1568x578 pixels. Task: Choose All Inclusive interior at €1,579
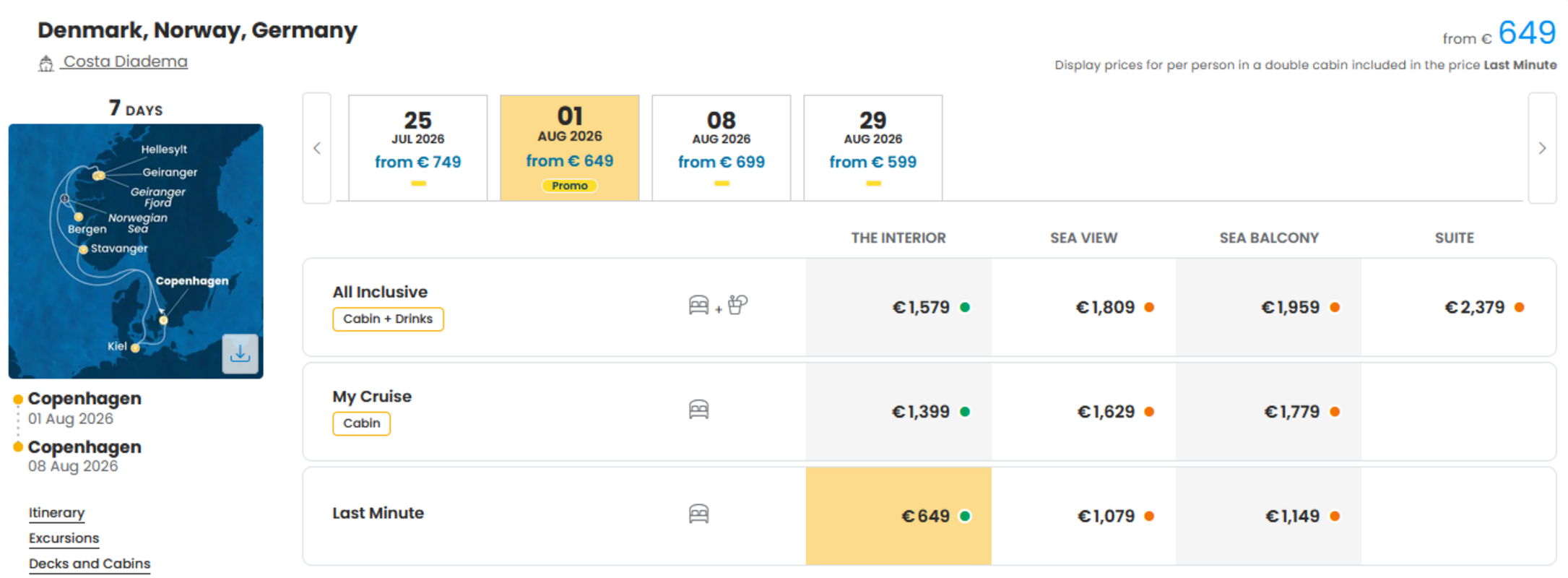coord(898,307)
